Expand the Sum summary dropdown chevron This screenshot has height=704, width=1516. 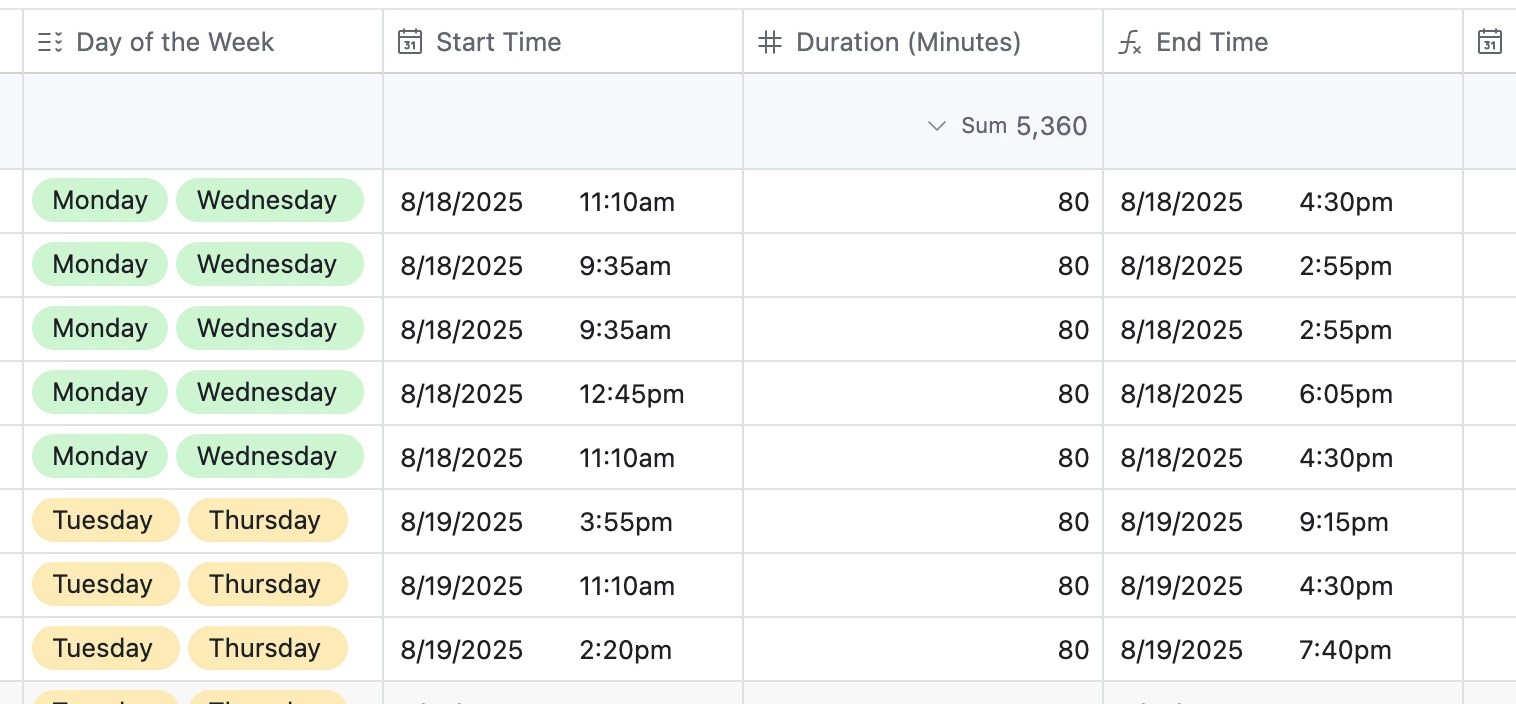(x=936, y=126)
